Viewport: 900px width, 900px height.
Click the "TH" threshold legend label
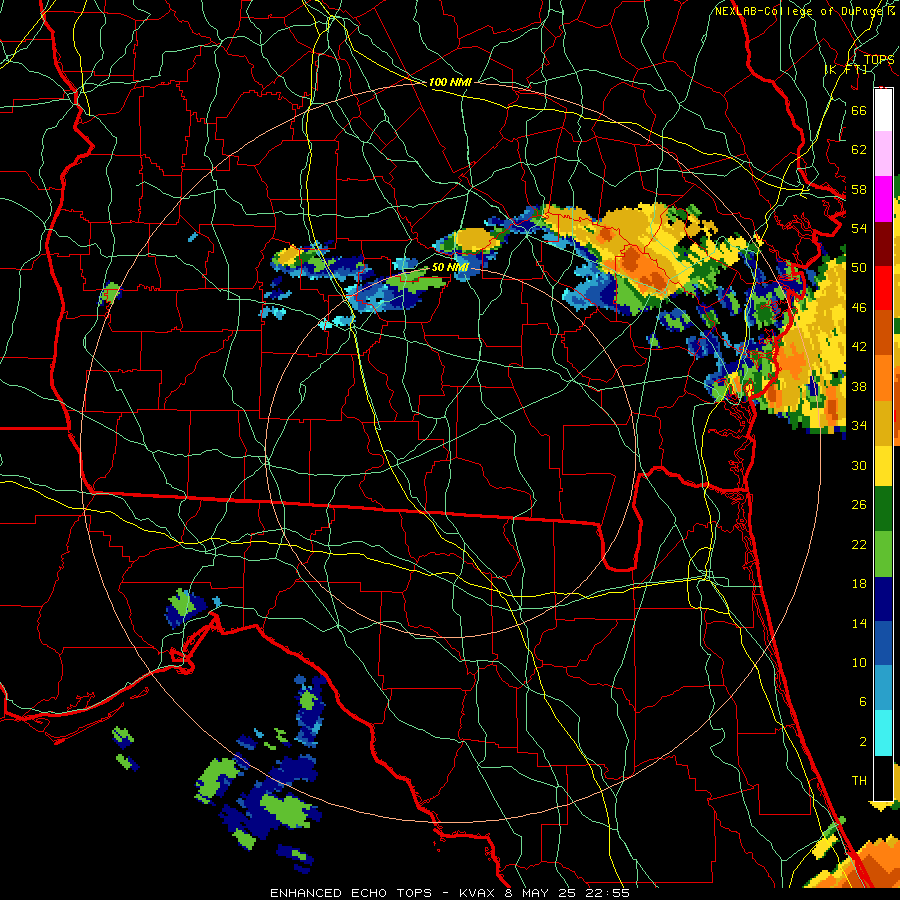tap(859, 781)
